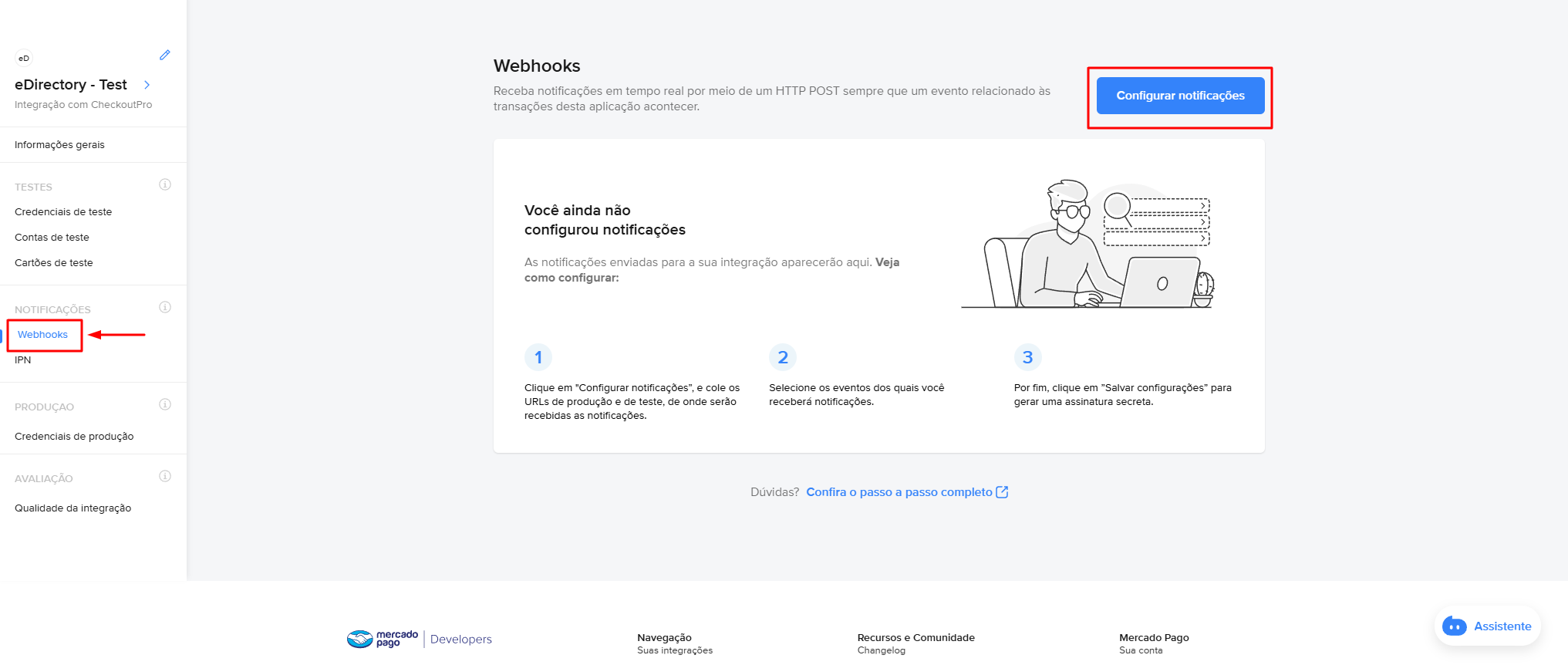Click the Integração com CheckoutPro subtitle
This screenshot has height=665, width=1568.
coord(83,105)
